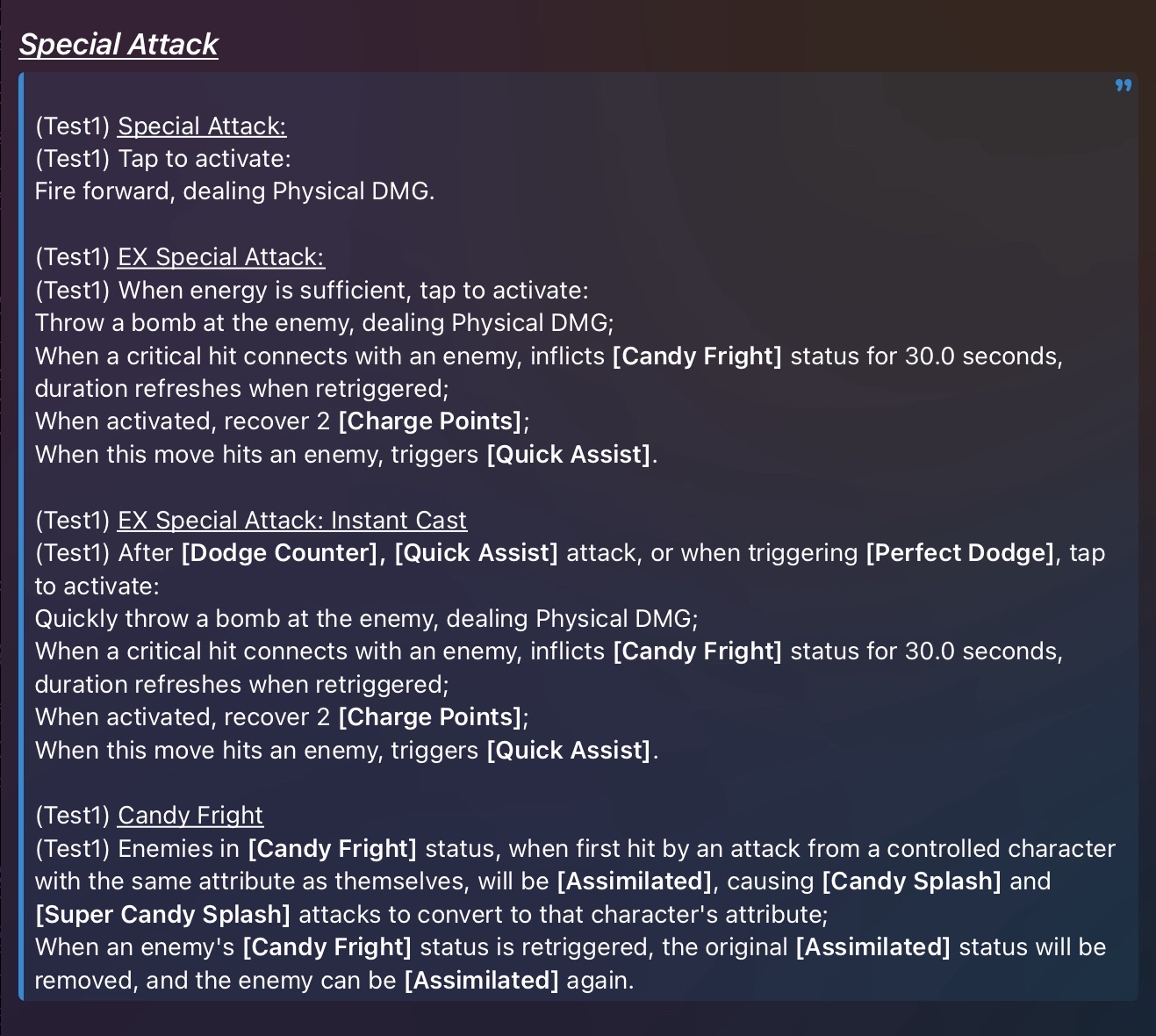Viewport: 1156px width, 1036px height.
Task: Click 'Quickly throw a bomb' text line
Action: point(366,619)
